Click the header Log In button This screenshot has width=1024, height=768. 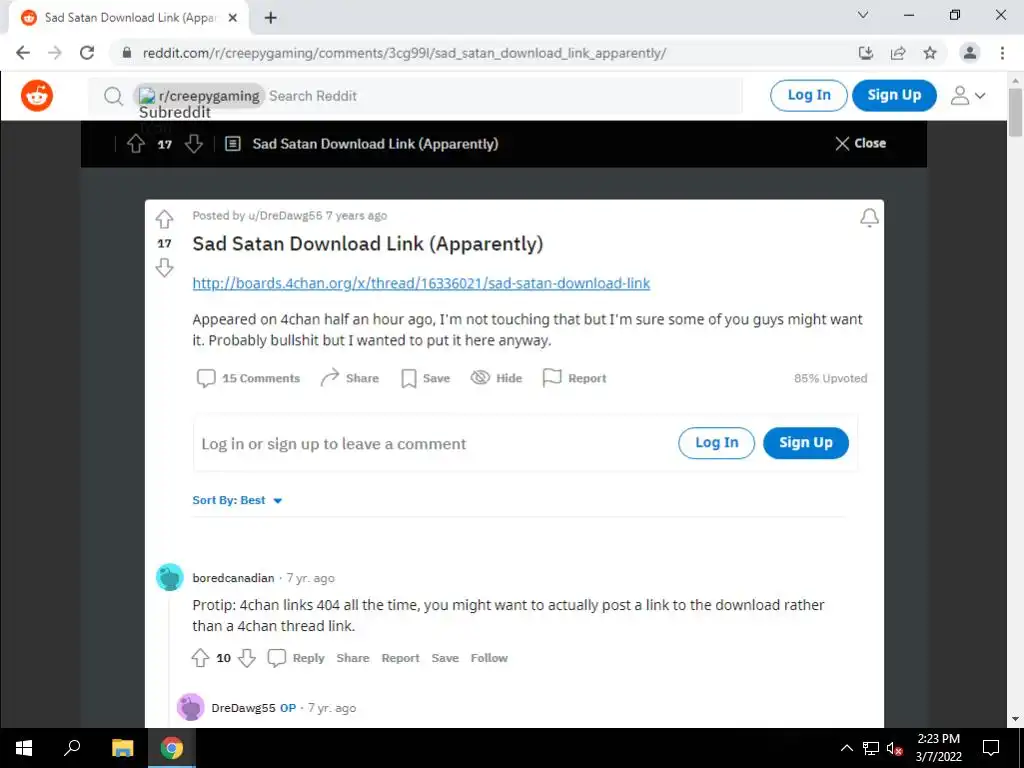(x=808, y=95)
